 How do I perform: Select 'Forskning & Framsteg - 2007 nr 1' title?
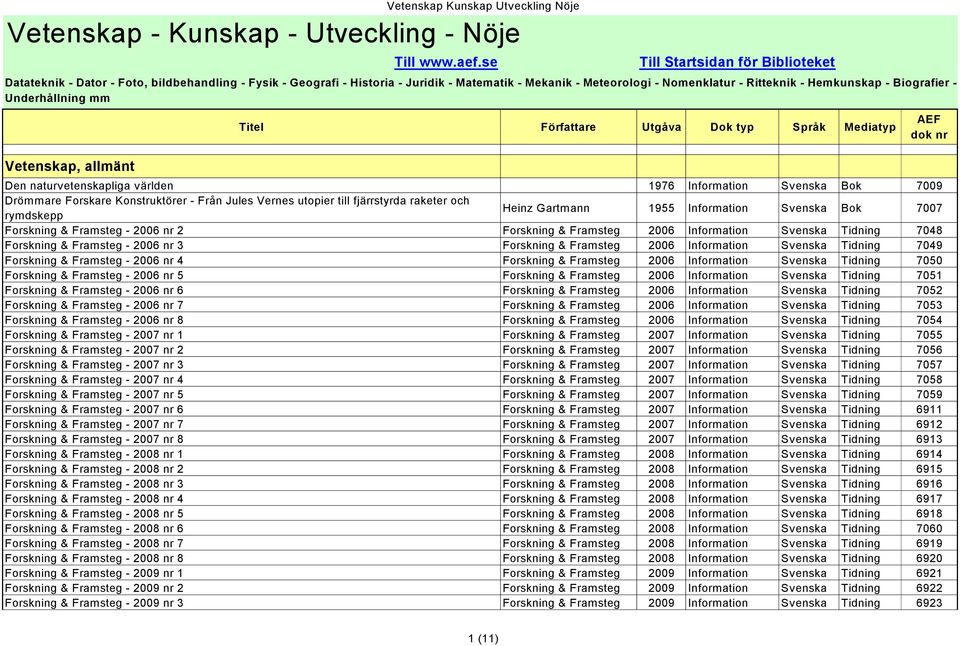(x=94, y=335)
